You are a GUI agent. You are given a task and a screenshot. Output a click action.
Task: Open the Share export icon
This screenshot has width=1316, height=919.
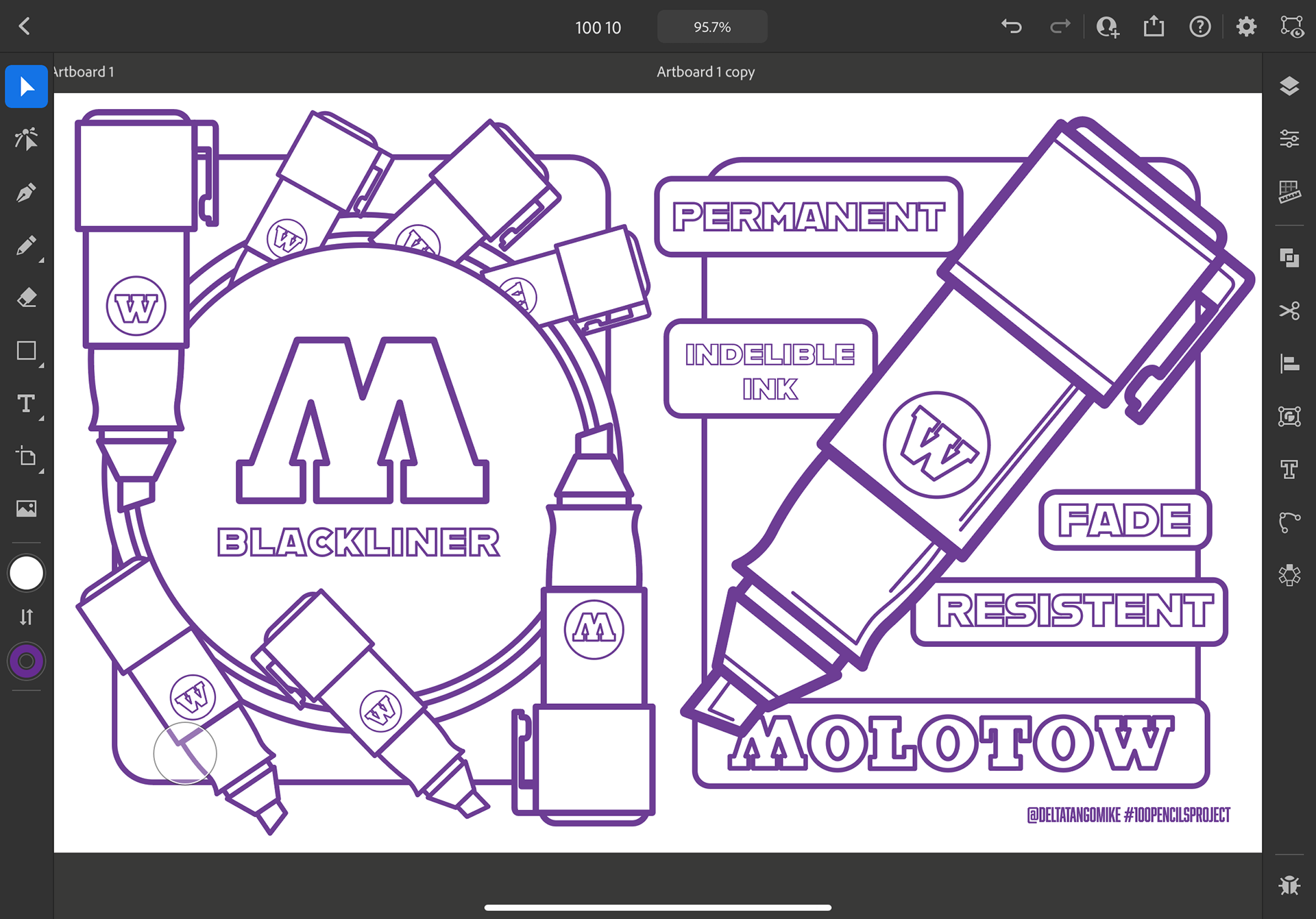(1154, 26)
